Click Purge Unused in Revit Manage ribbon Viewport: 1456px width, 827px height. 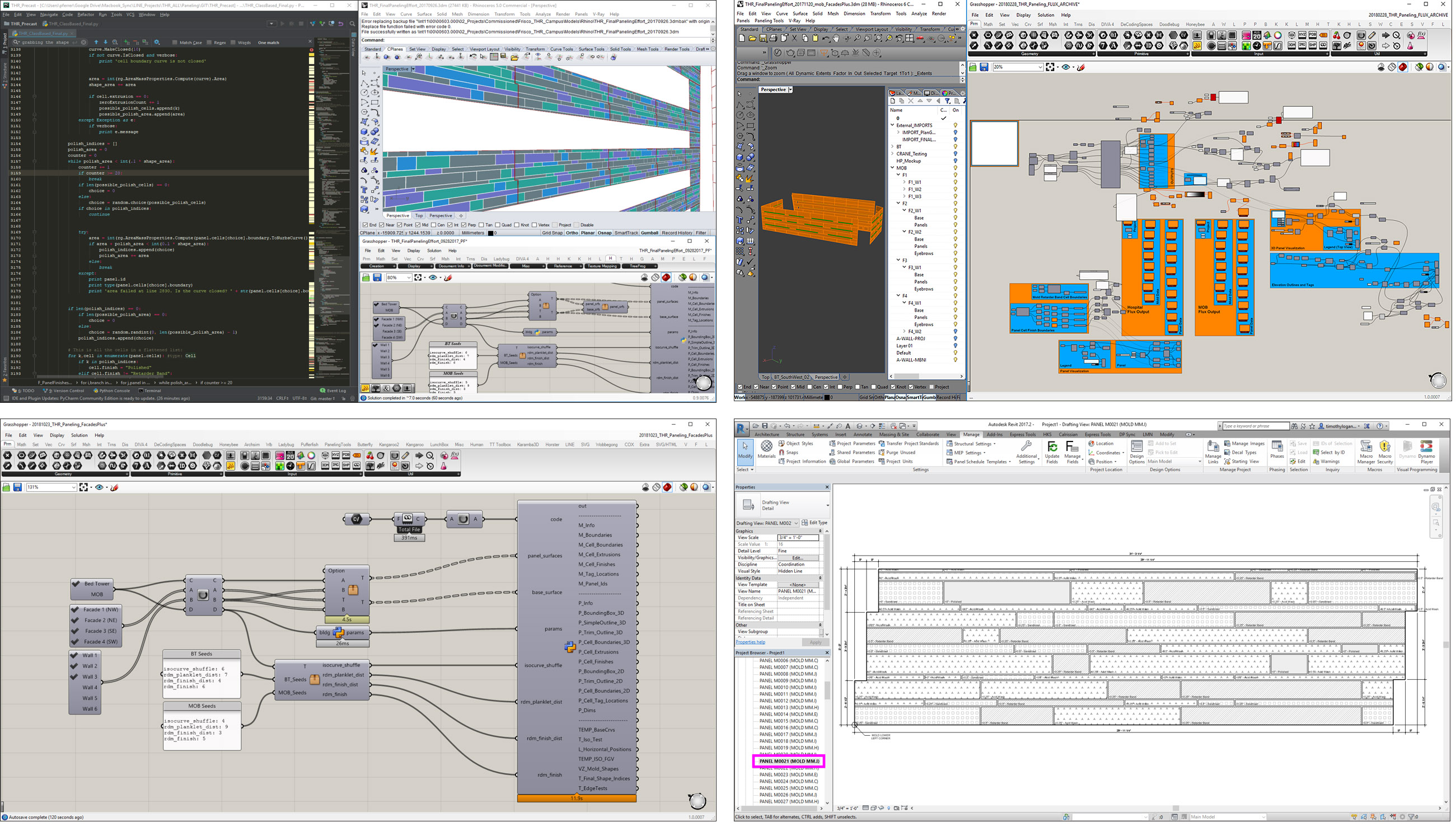click(x=897, y=453)
